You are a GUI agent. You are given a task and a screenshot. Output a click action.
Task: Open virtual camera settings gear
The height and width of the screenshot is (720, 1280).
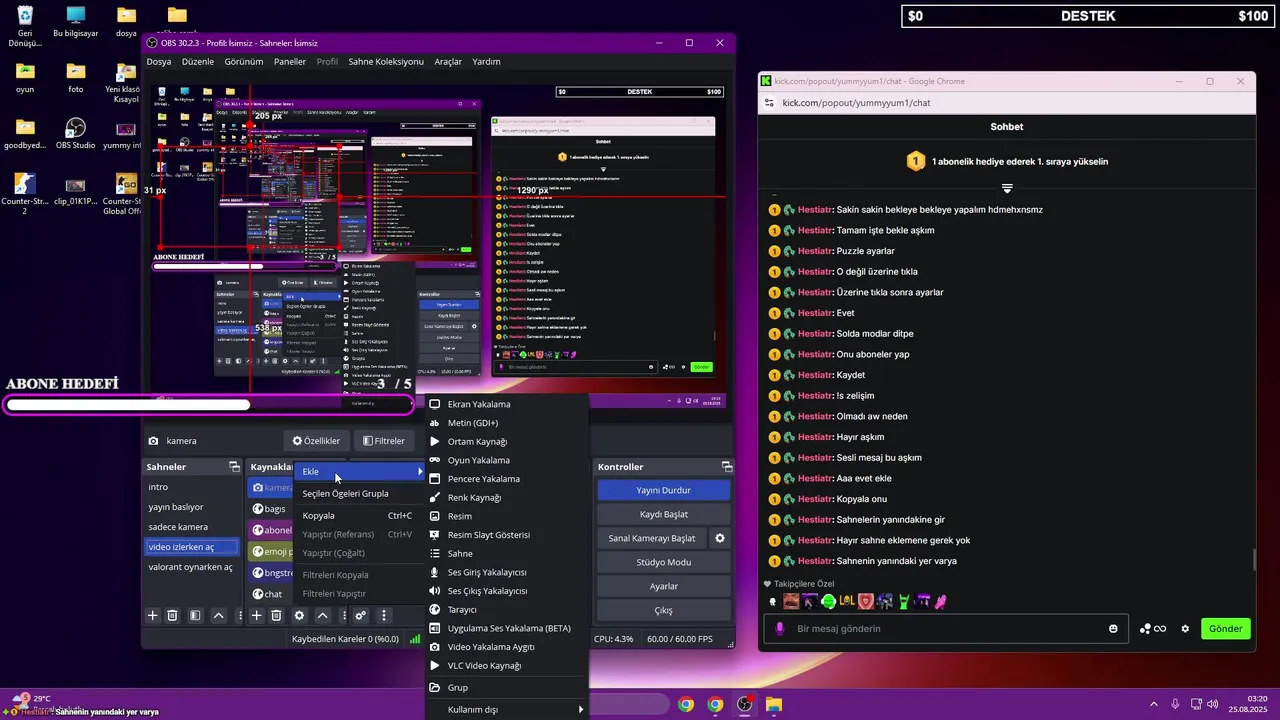pos(719,538)
